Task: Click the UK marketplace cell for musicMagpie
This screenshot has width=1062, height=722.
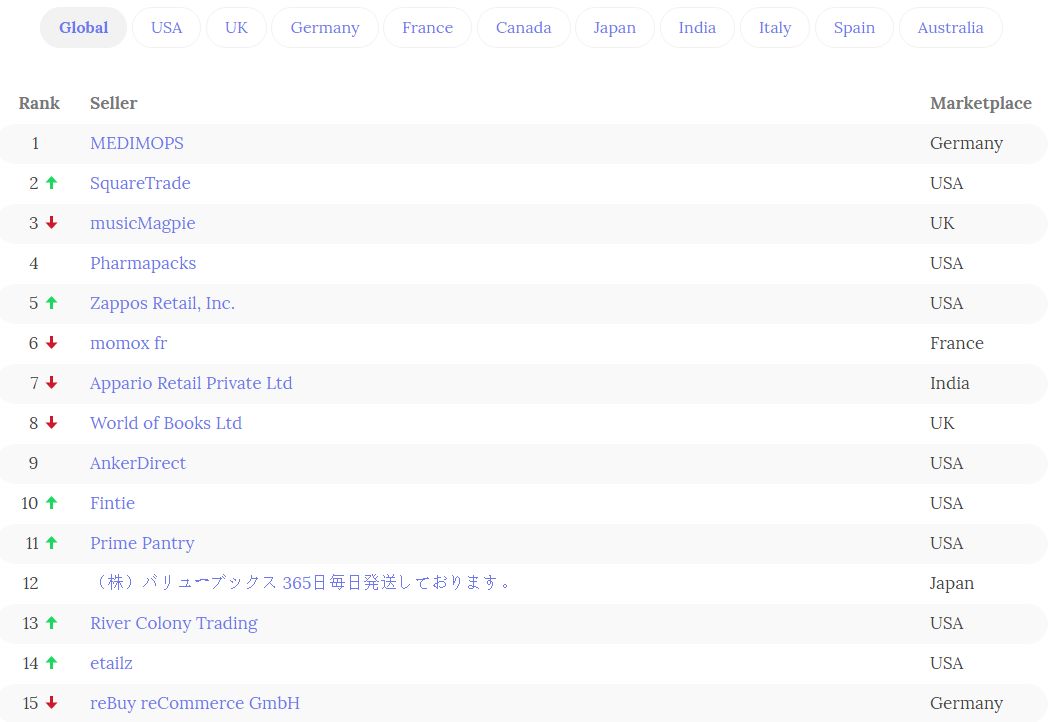Action: (942, 224)
